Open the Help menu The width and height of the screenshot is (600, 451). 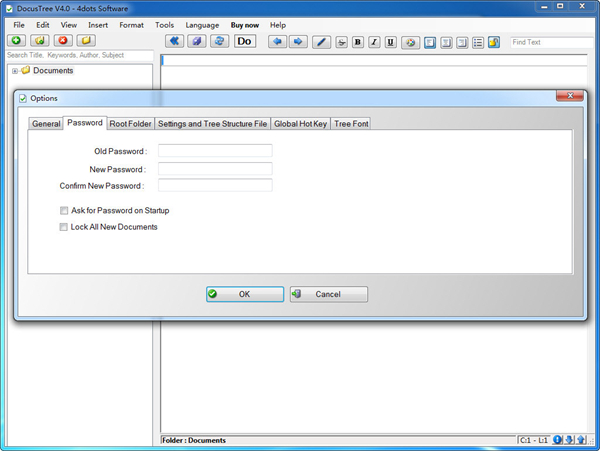click(278, 25)
